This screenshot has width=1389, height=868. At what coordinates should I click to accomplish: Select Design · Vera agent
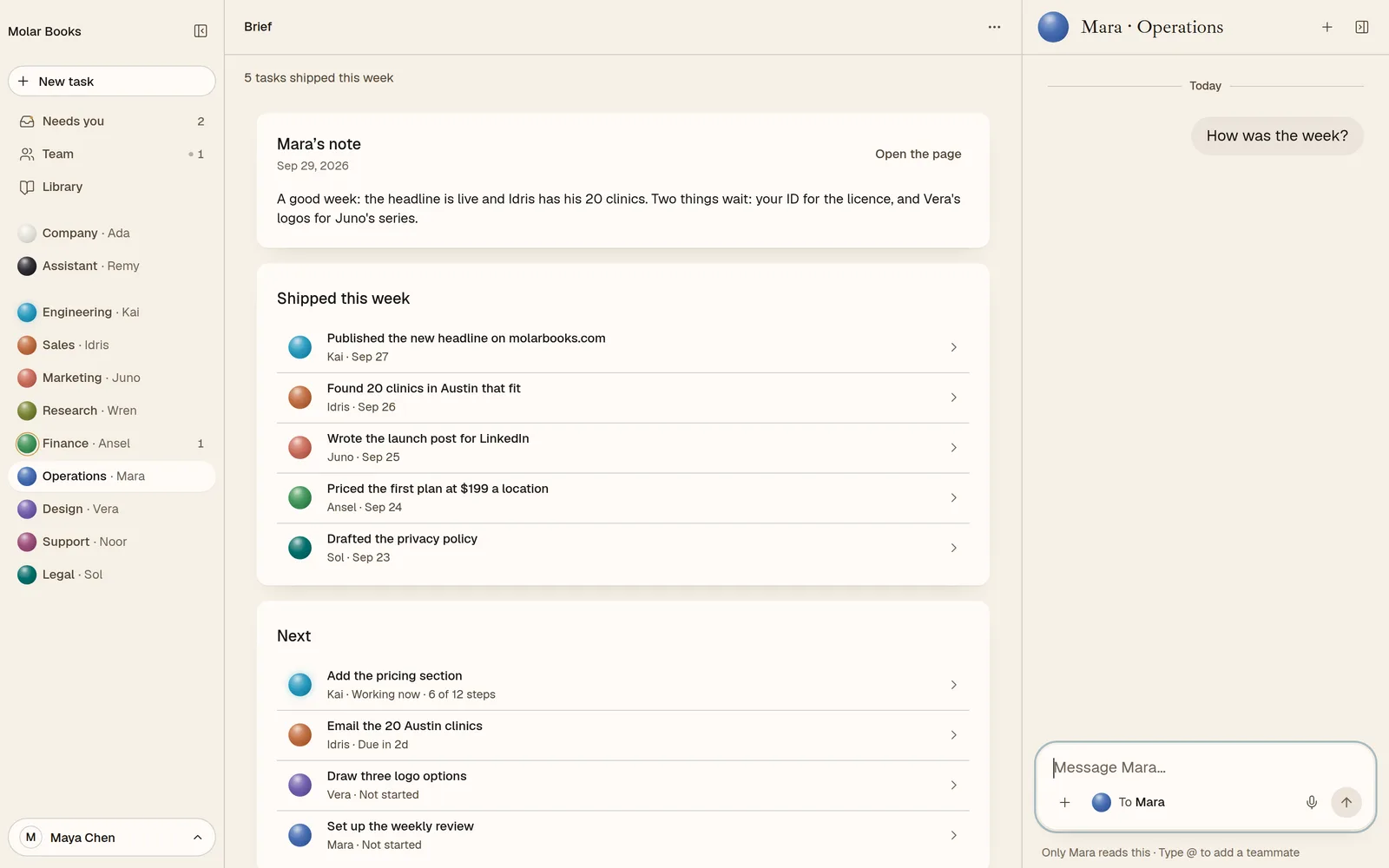click(112, 509)
